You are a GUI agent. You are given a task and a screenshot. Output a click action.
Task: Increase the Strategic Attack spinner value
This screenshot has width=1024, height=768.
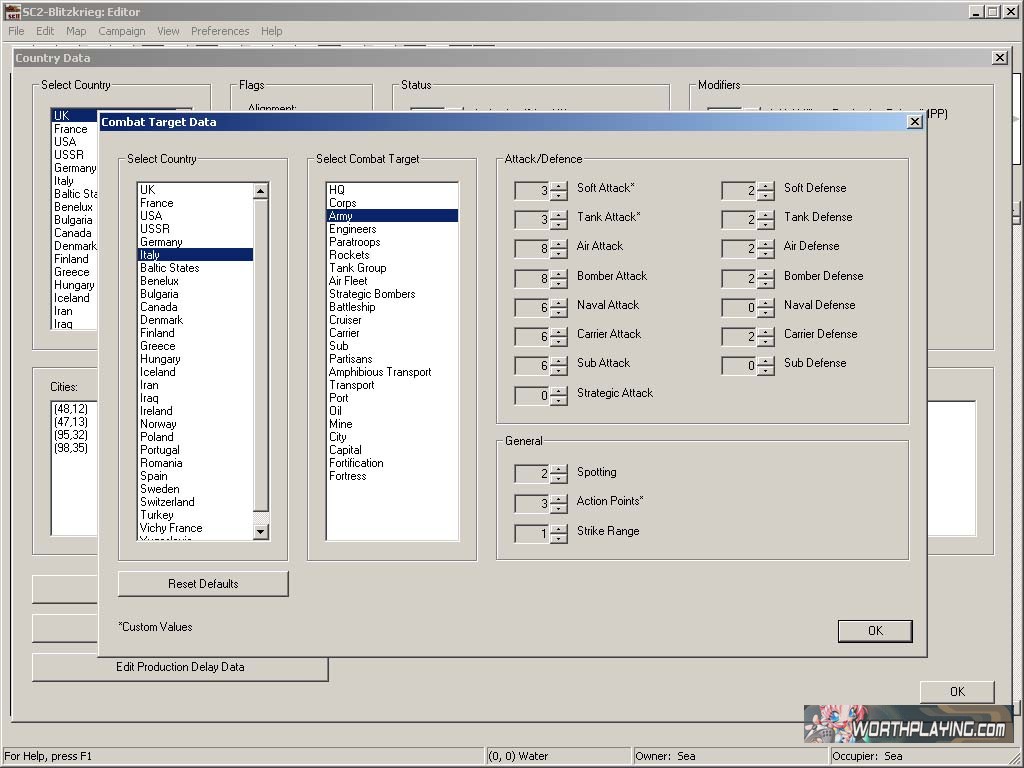558,391
